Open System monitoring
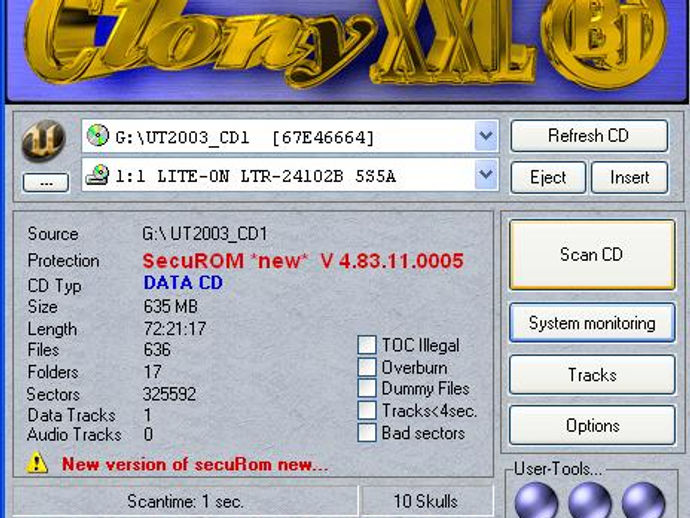 [592, 323]
